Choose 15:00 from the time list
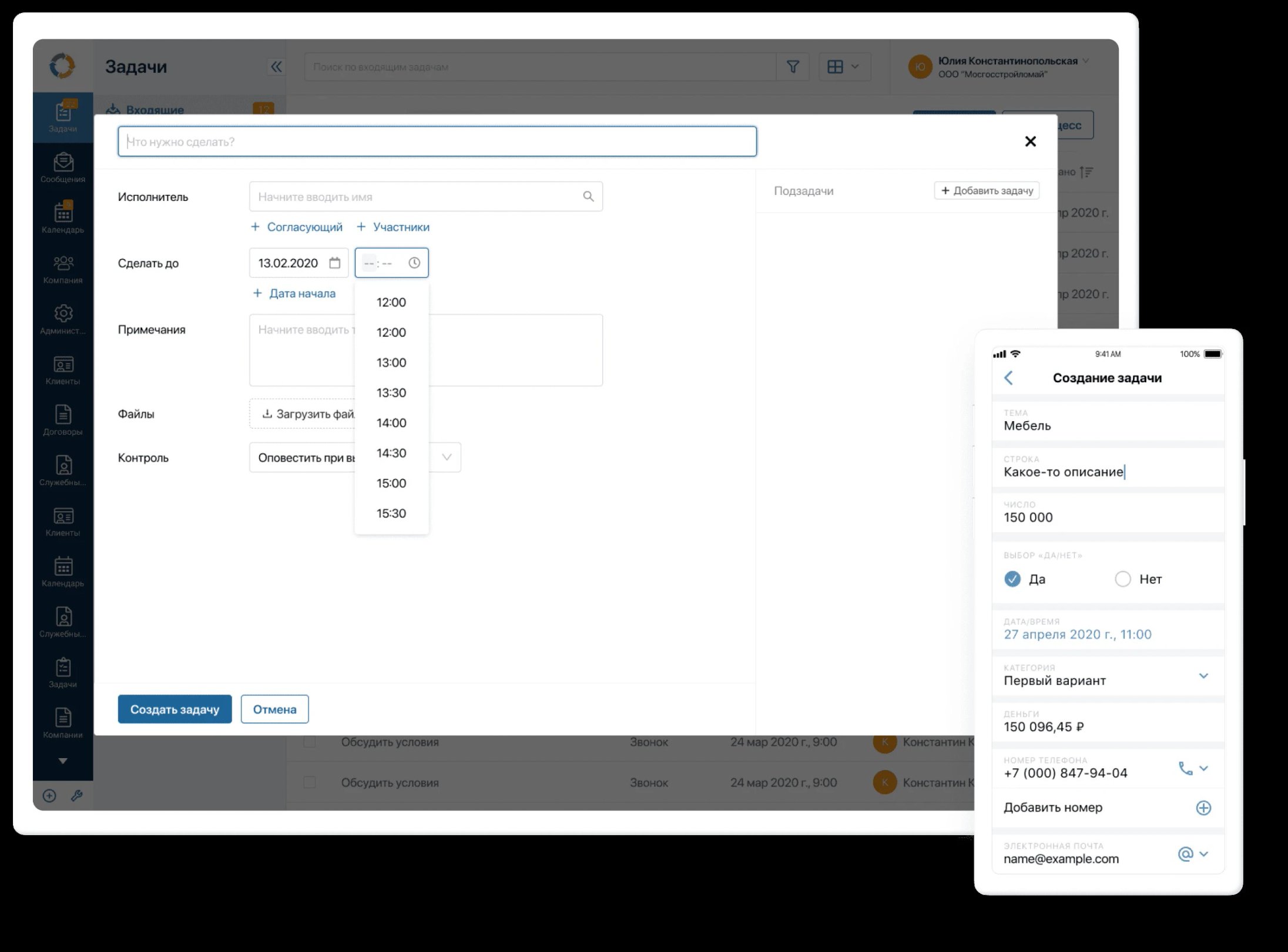This screenshot has height=952, width=1288. (391, 483)
